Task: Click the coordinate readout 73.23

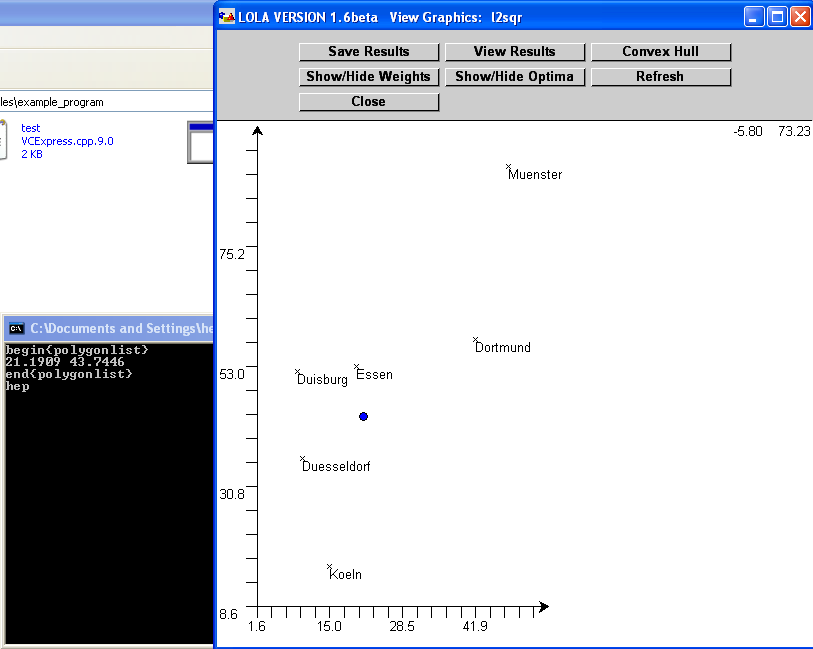Action: tap(794, 131)
